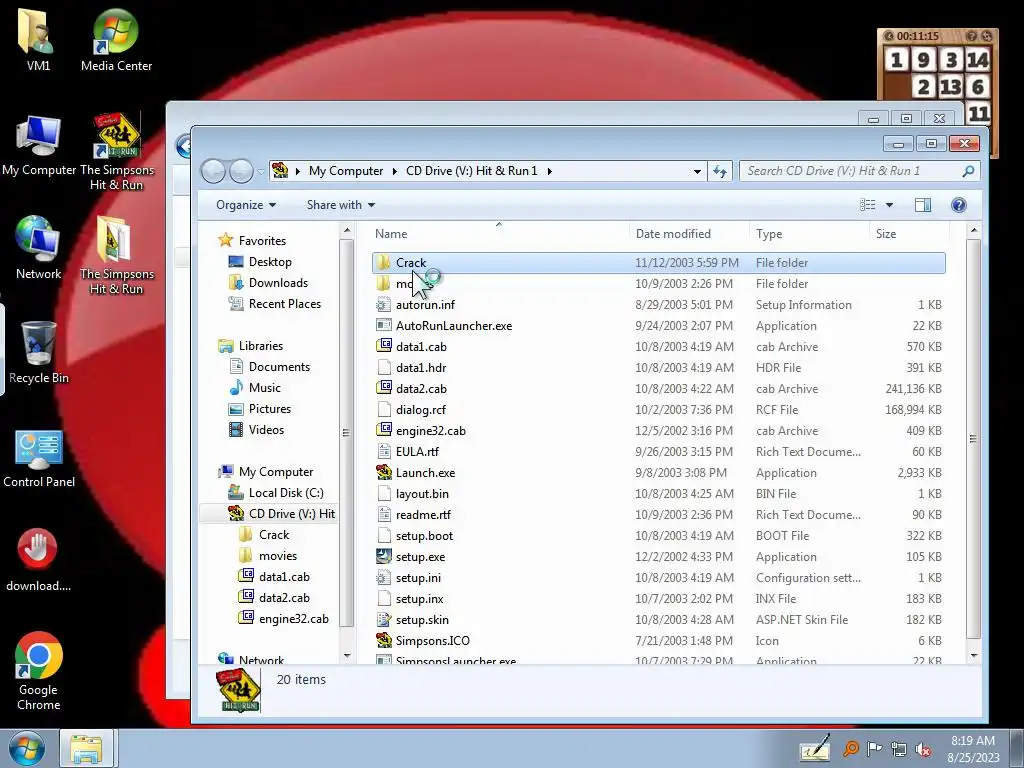Open the VM1 desktop icon

tap(37, 39)
